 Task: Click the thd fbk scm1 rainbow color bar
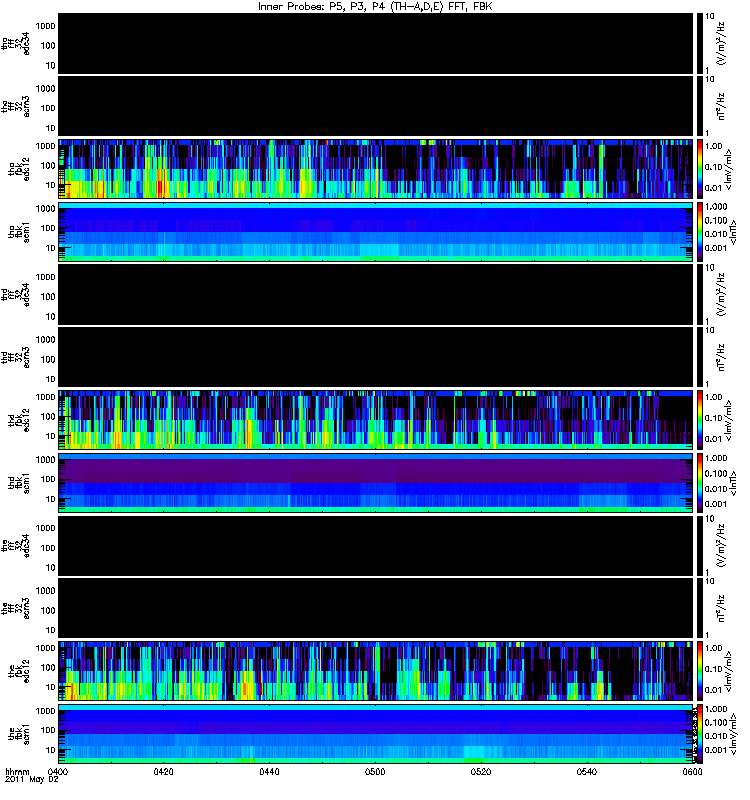click(699, 483)
